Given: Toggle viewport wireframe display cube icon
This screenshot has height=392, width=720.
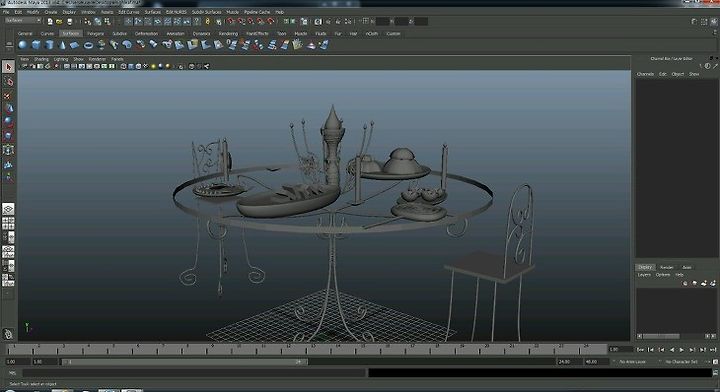Looking at the screenshot, I should tap(124, 66).
